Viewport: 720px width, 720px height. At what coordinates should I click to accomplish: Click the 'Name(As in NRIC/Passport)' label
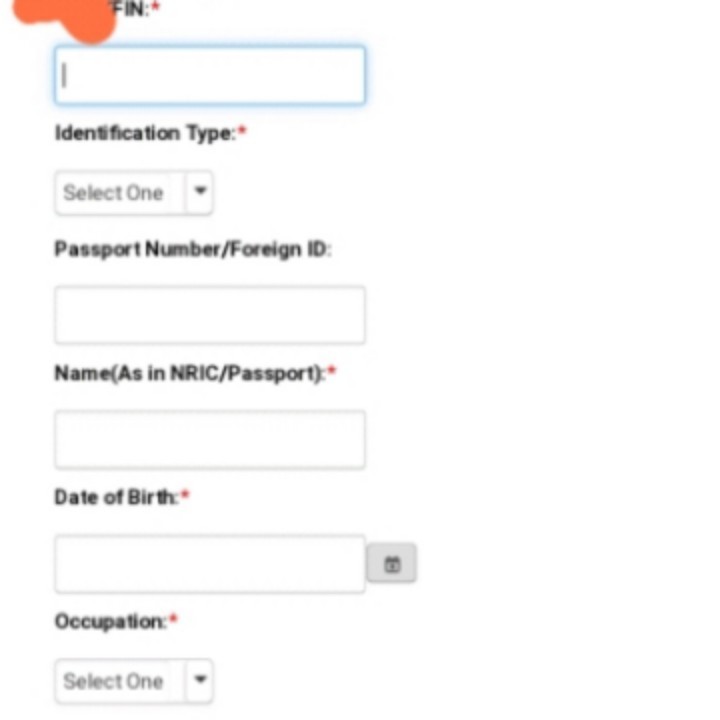[x=189, y=373]
